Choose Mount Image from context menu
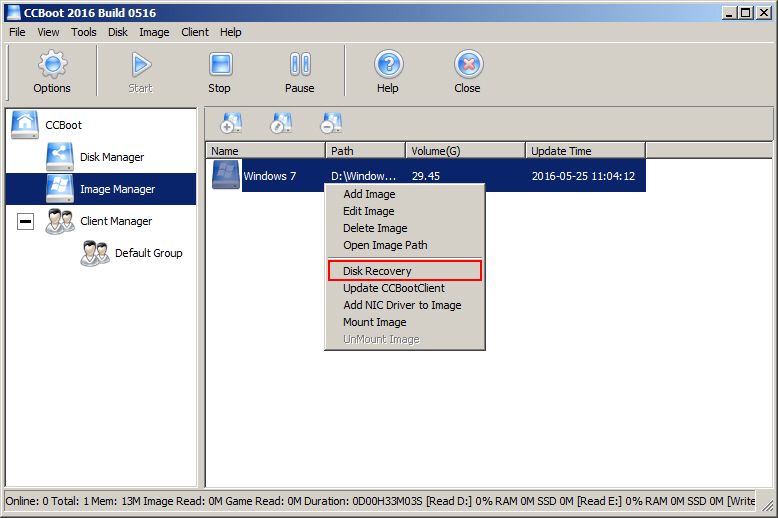Screen dimensions: 778x518 [404, 323]
